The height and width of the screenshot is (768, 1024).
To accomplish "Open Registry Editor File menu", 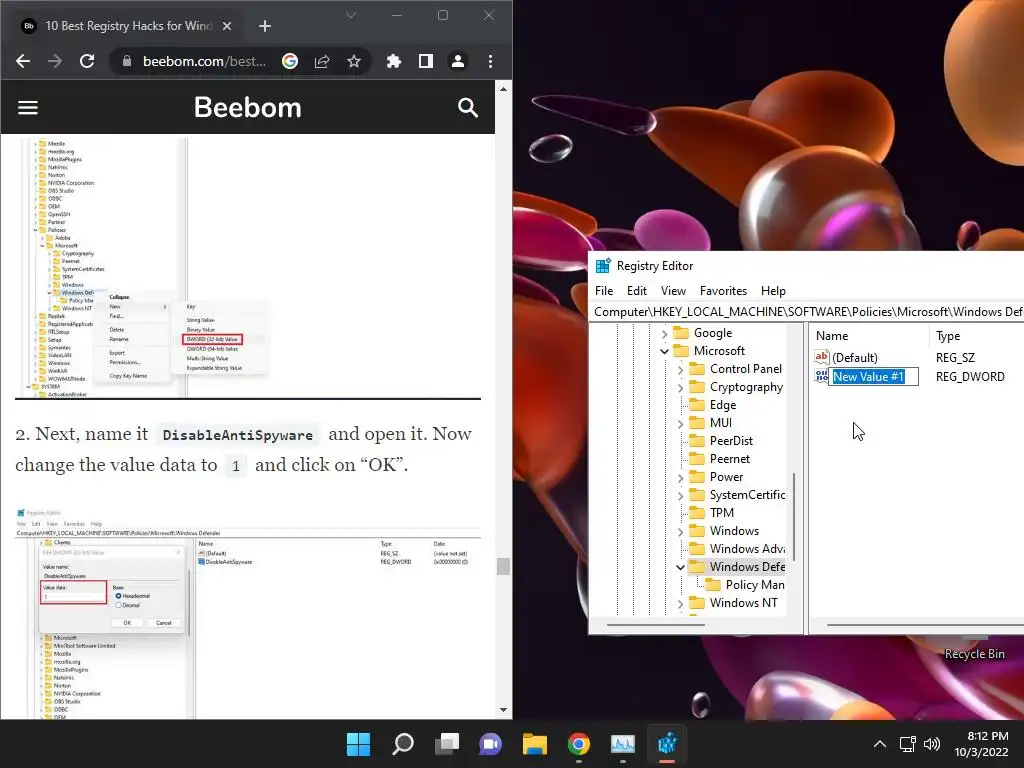I will (x=604, y=291).
